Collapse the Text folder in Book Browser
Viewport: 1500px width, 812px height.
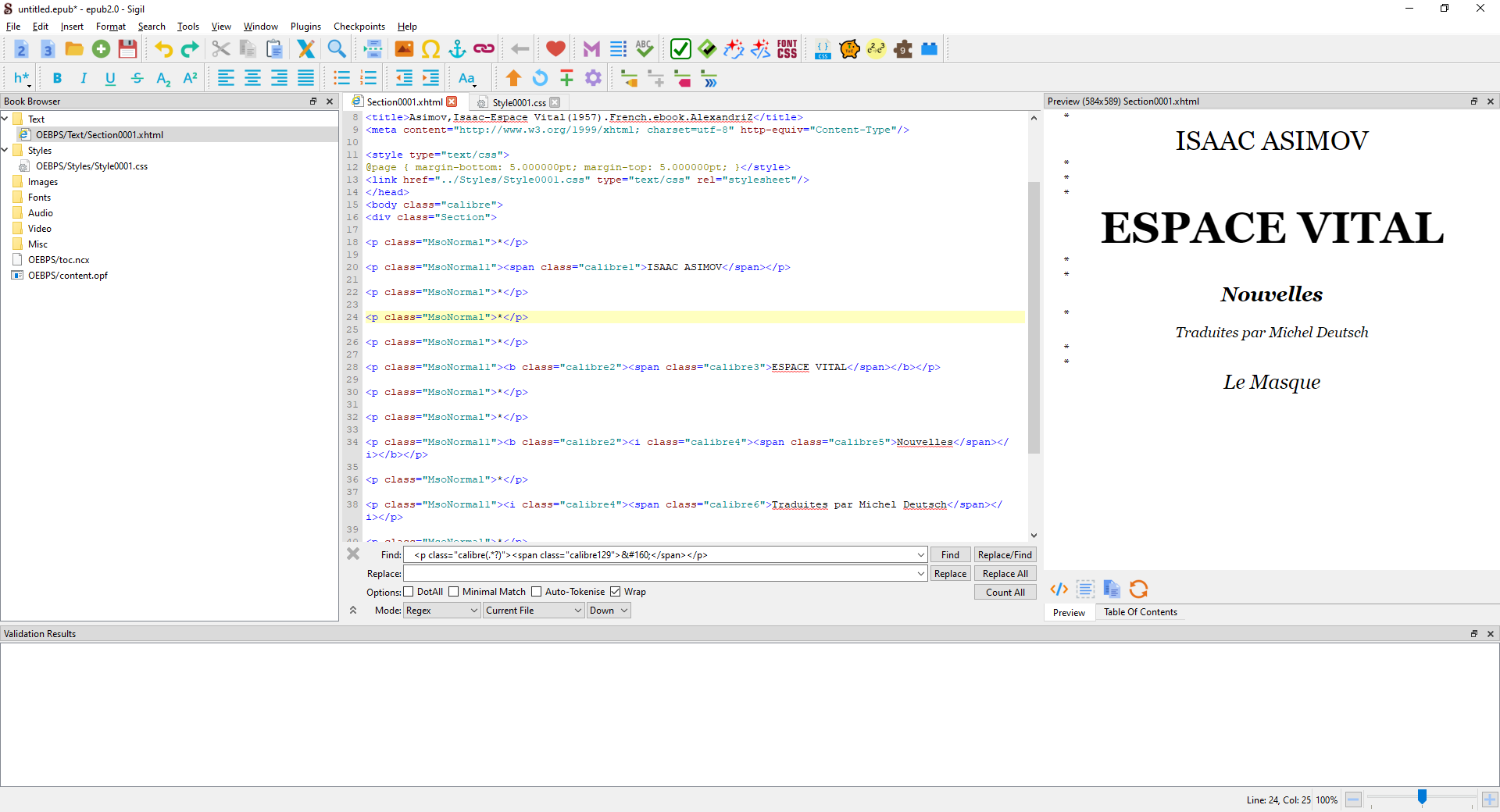tap(5, 119)
